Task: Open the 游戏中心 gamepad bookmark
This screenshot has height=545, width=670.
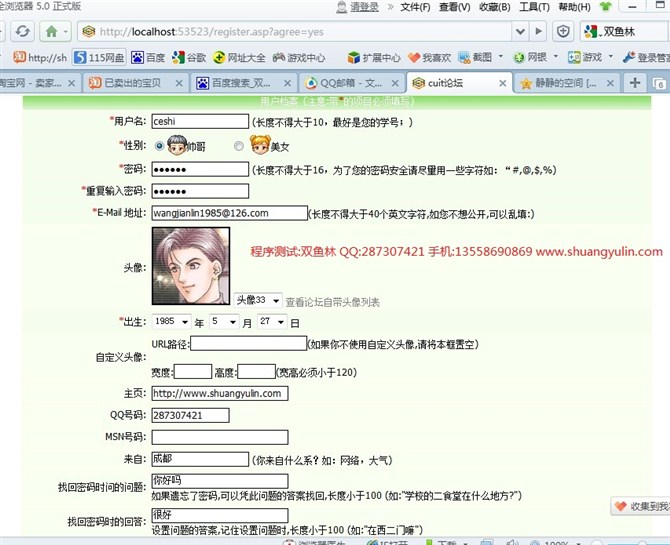Action: [x=299, y=57]
